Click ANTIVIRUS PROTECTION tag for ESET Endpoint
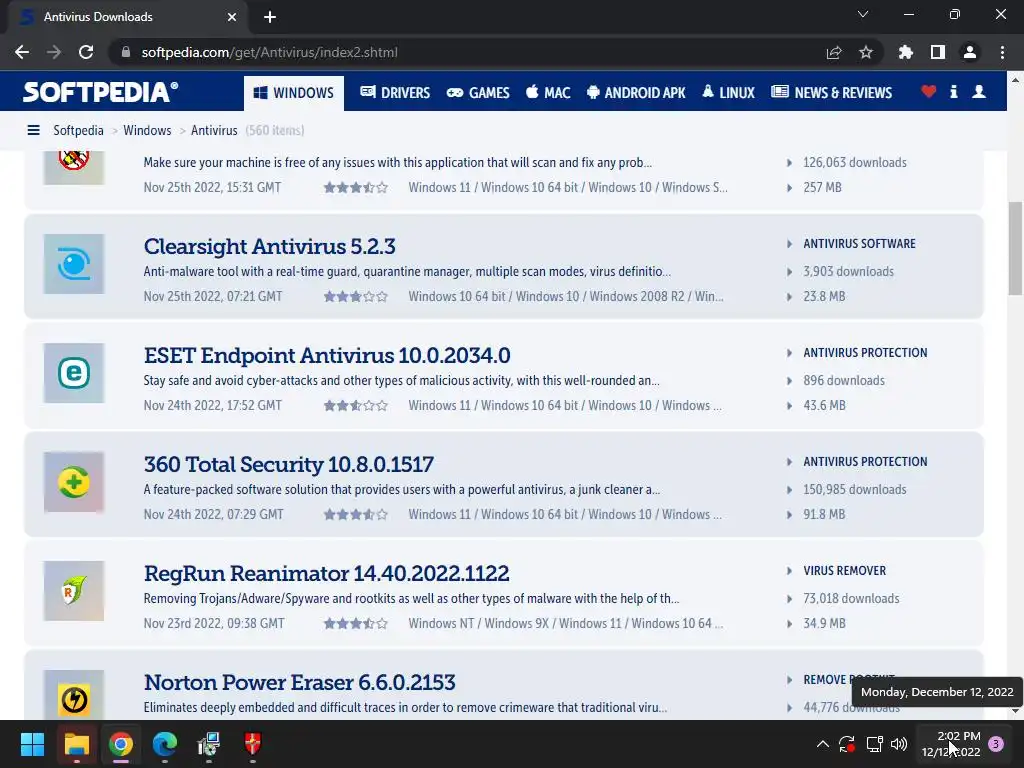The width and height of the screenshot is (1024, 768). click(x=865, y=353)
